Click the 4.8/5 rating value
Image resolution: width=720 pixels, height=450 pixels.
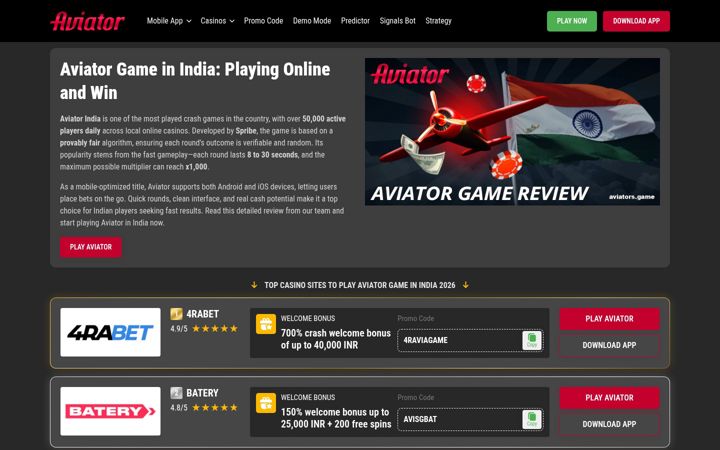click(x=179, y=408)
